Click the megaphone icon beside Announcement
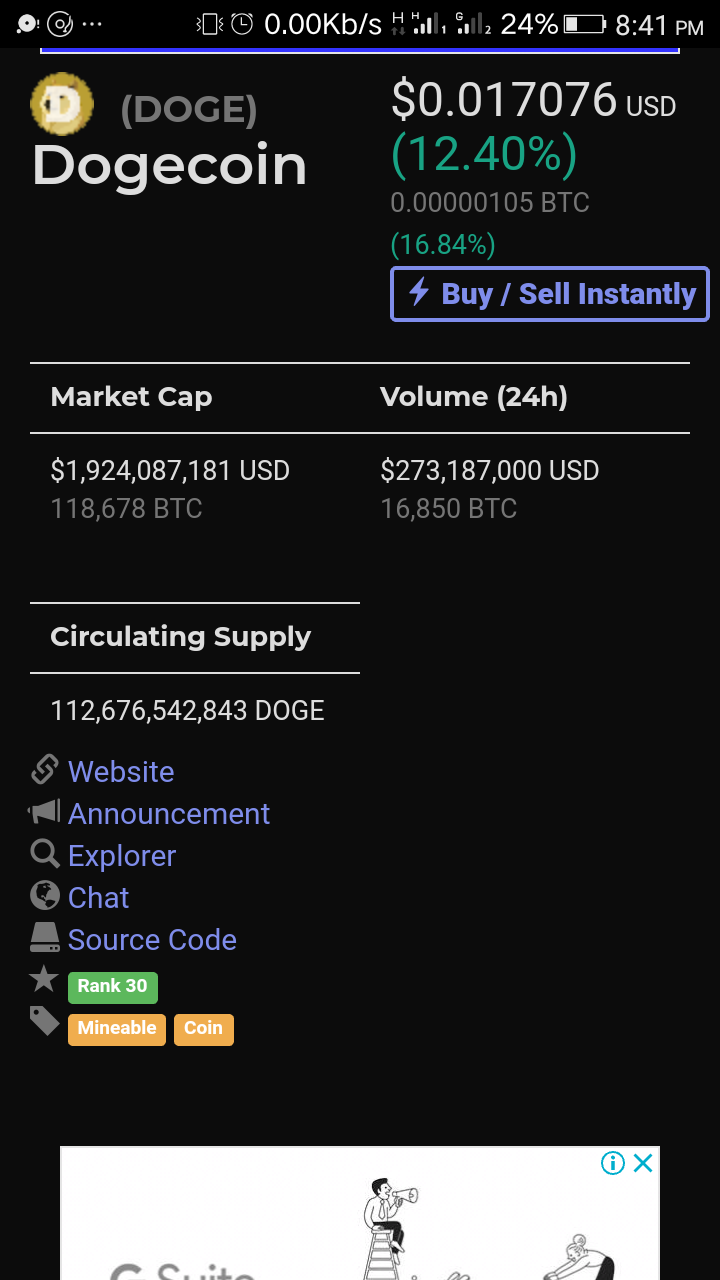 coord(45,812)
